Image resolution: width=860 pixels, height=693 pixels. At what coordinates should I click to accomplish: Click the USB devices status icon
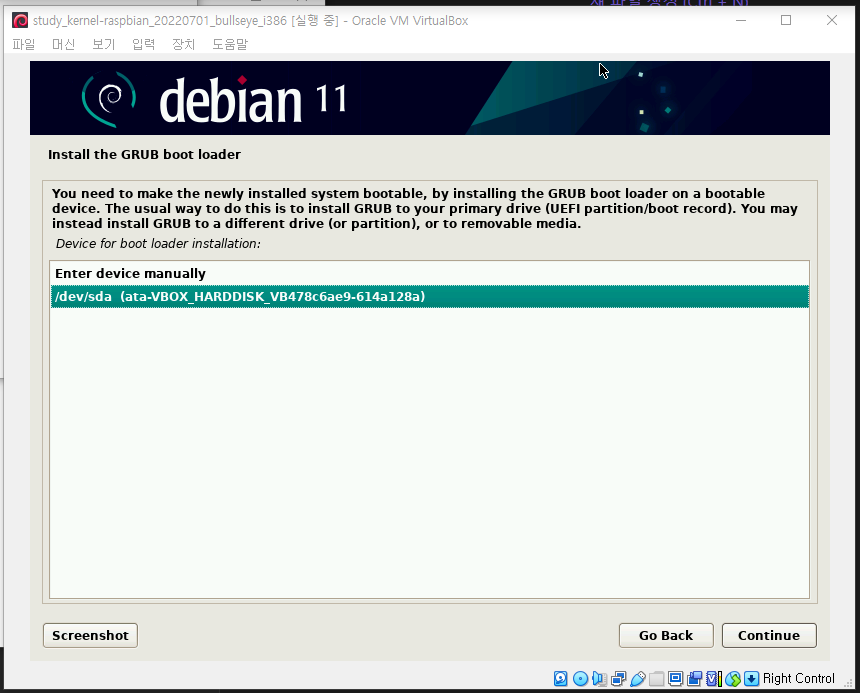637,679
